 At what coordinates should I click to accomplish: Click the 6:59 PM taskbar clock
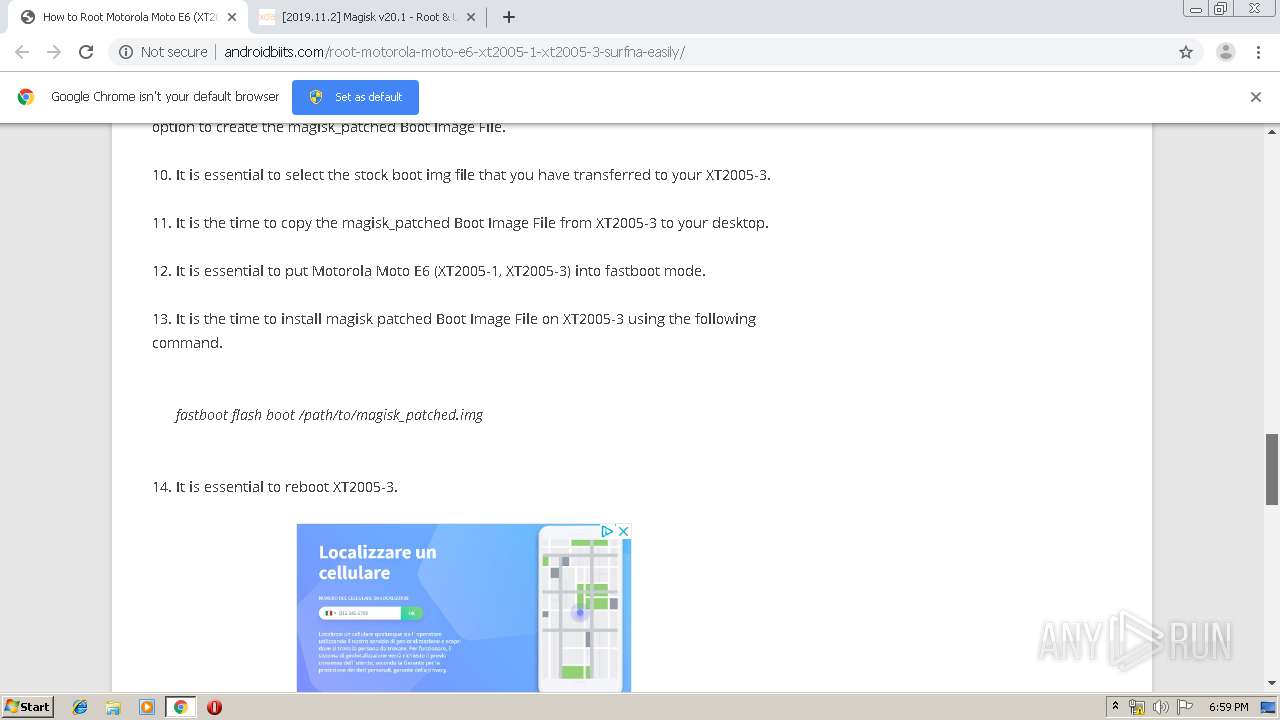tap(1228, 707)
